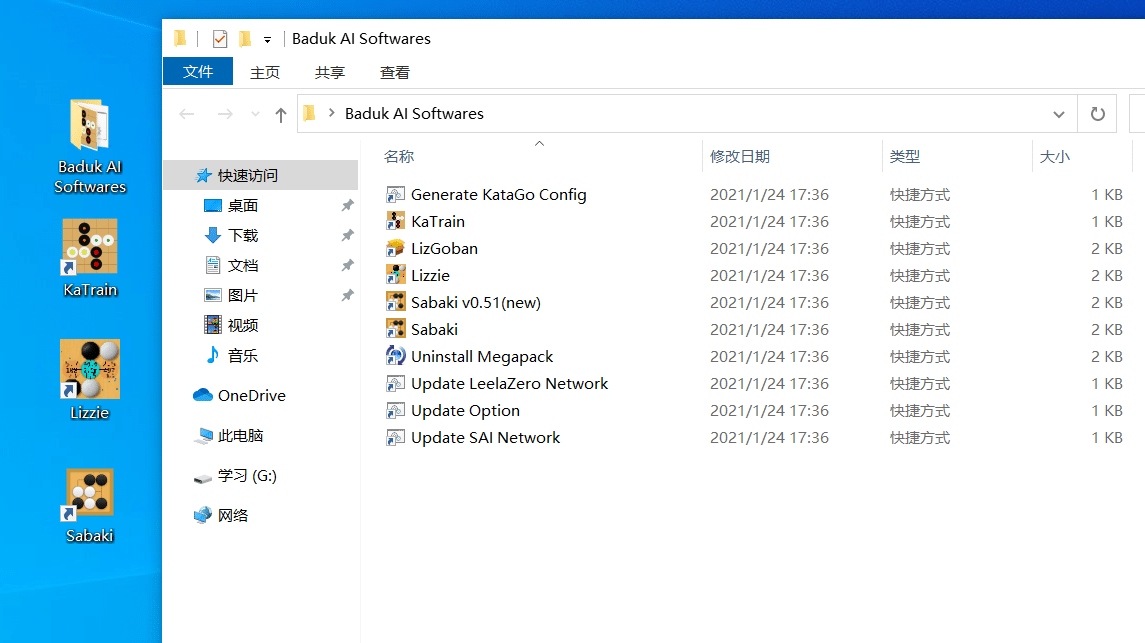Screen dimensions: 1145x643
Task: Open 视频 in the navigation pane
Action: pyautogui.click(x=242, y=326)
